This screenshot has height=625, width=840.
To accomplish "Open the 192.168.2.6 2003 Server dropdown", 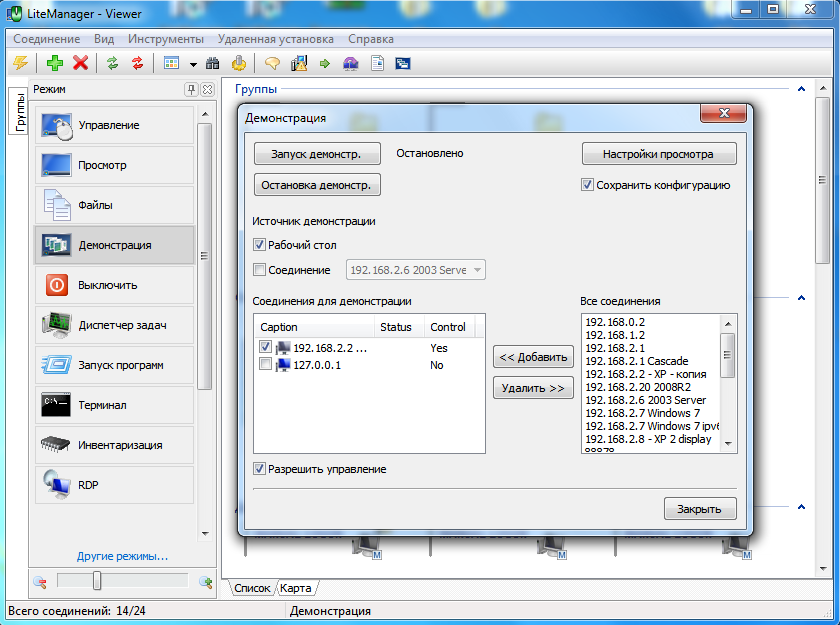I will click(416, 270).
